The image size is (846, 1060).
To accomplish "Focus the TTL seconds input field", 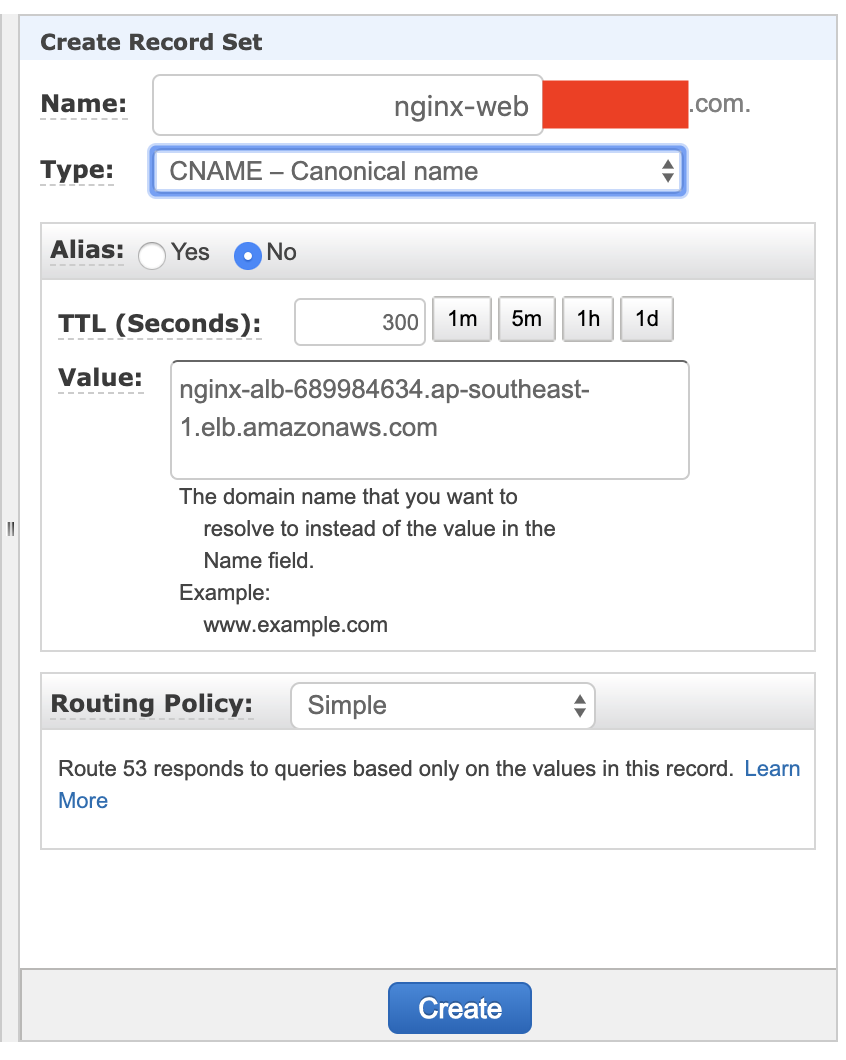I will coord(360,322).
